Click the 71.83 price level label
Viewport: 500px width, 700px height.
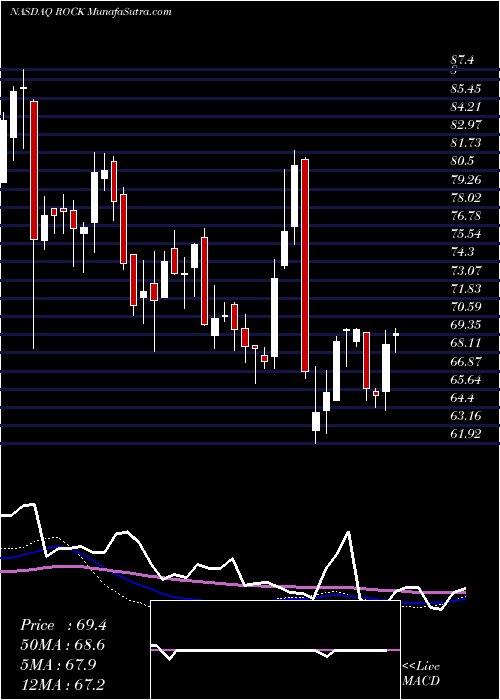coord(466,289)
